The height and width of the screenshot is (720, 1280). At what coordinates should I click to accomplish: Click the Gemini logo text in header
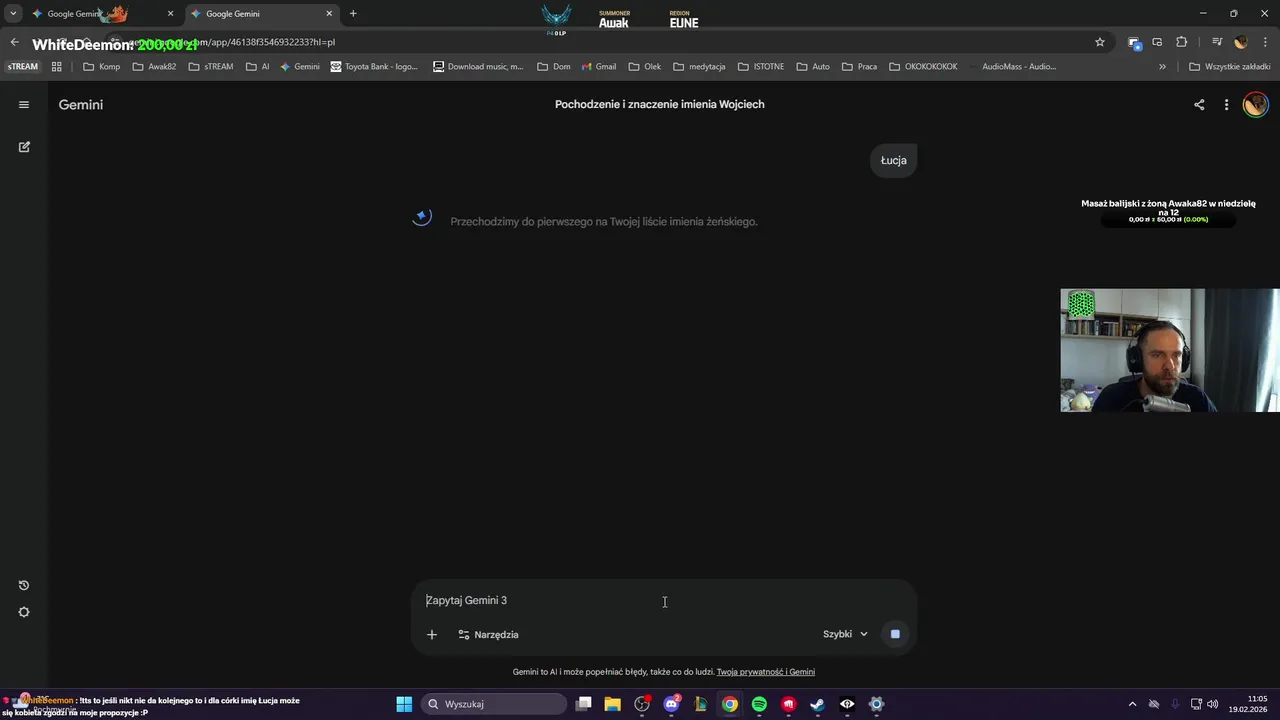click(81, 104)
